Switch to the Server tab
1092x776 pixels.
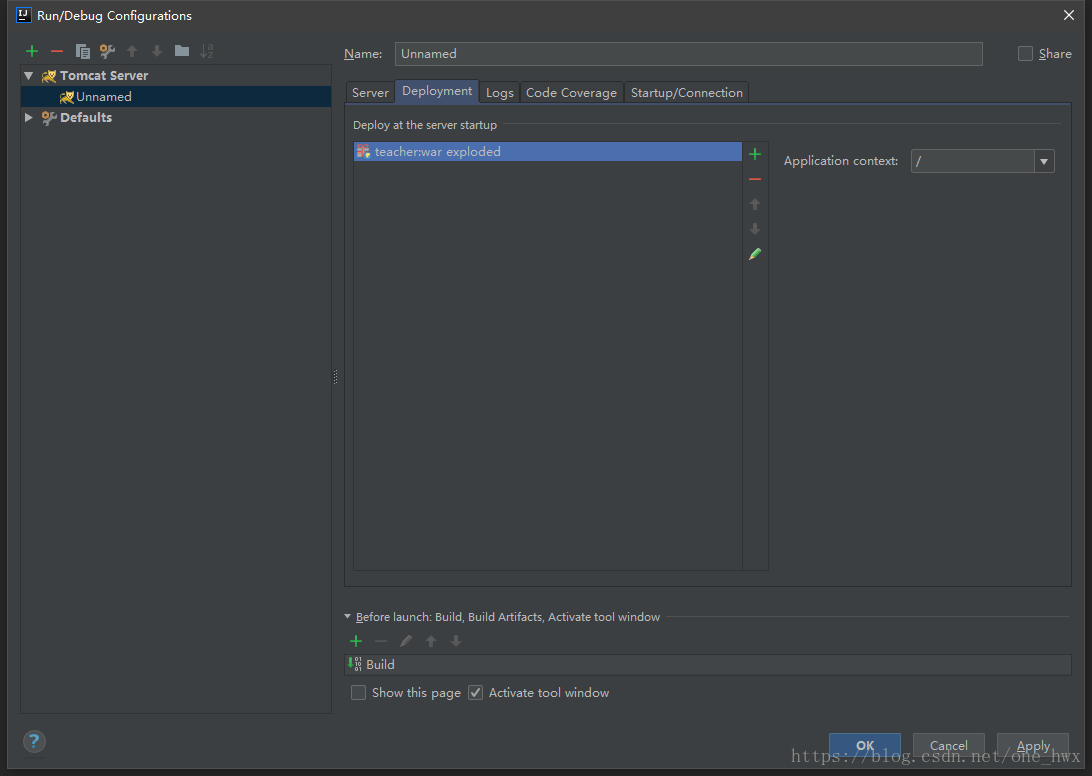point(370,93)
